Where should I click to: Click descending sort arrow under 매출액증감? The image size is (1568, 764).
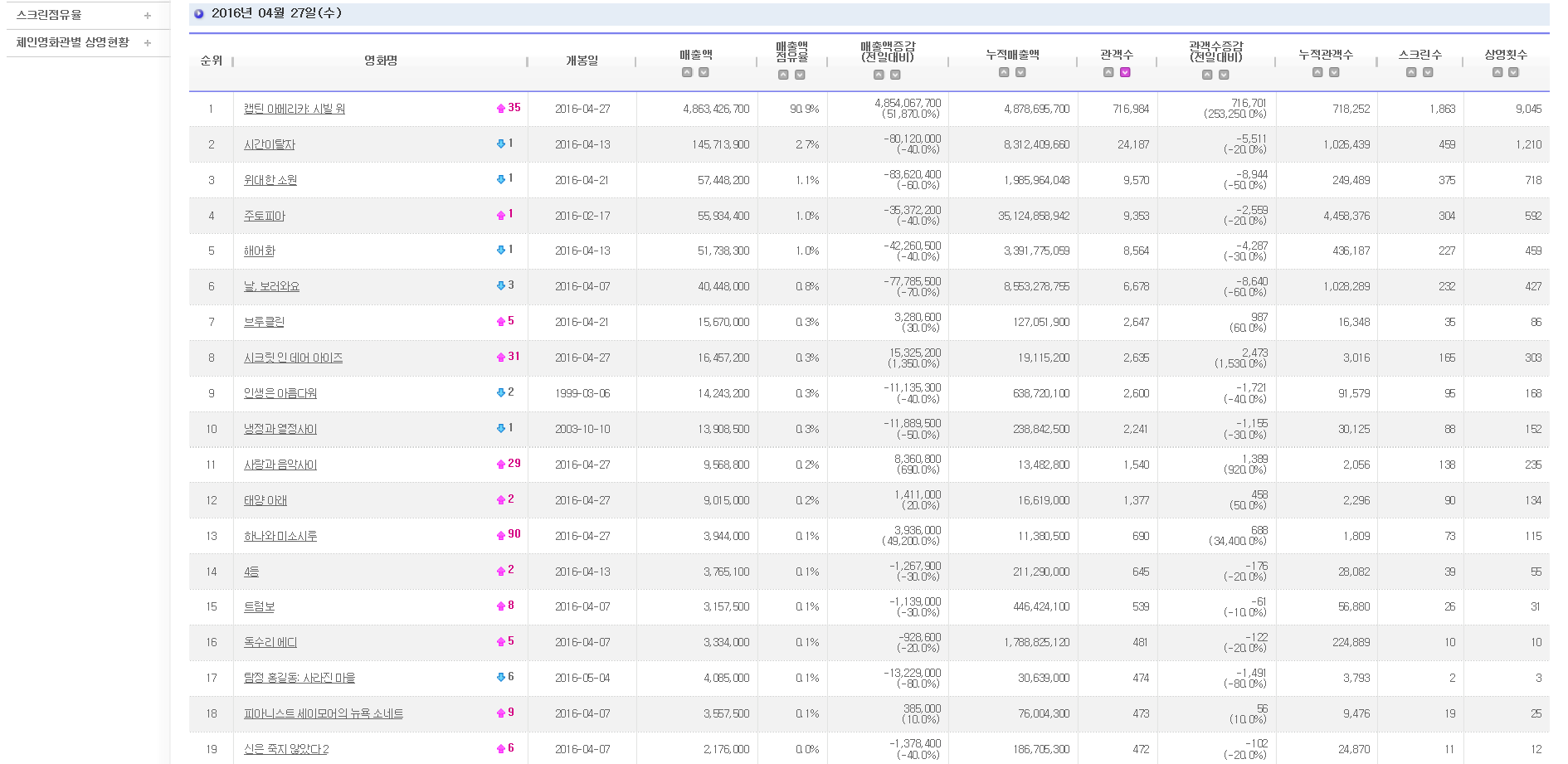point(895,75)
